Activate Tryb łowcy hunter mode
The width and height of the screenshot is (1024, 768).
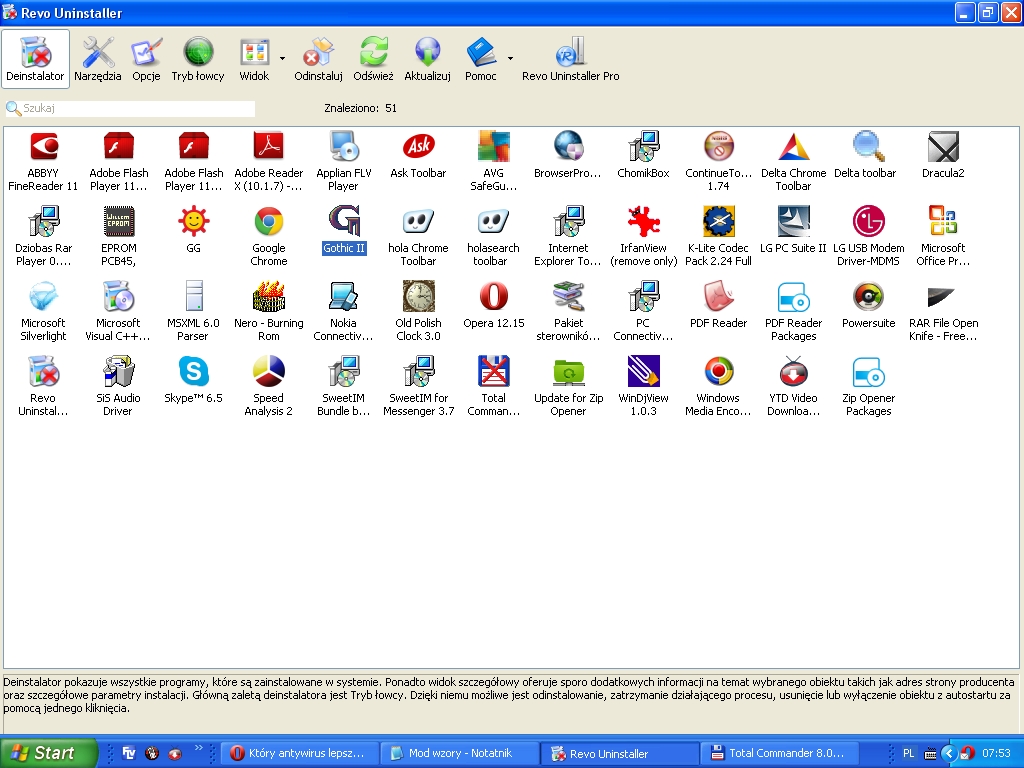[198, 58]
